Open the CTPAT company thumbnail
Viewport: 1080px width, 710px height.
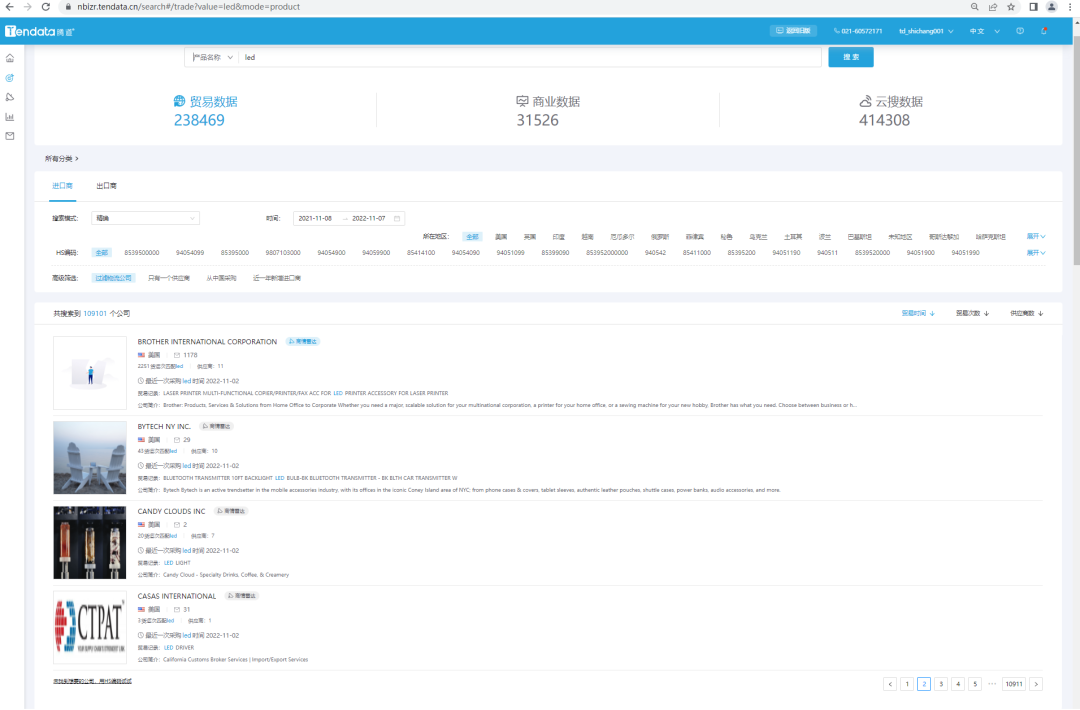coord(90,627)
